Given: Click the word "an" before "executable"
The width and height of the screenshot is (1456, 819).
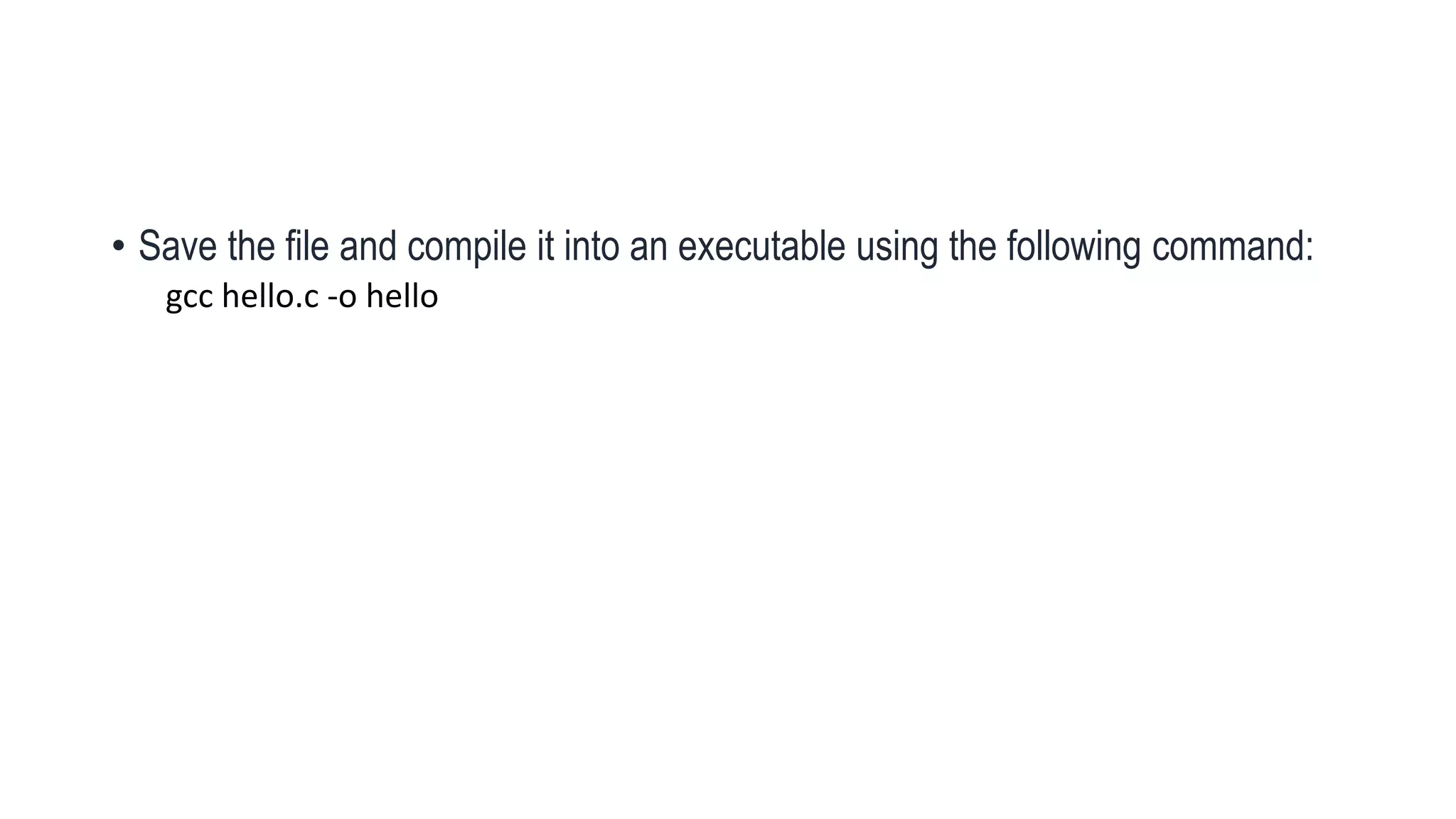Looking at the screenshot, I should click(648, 247).
